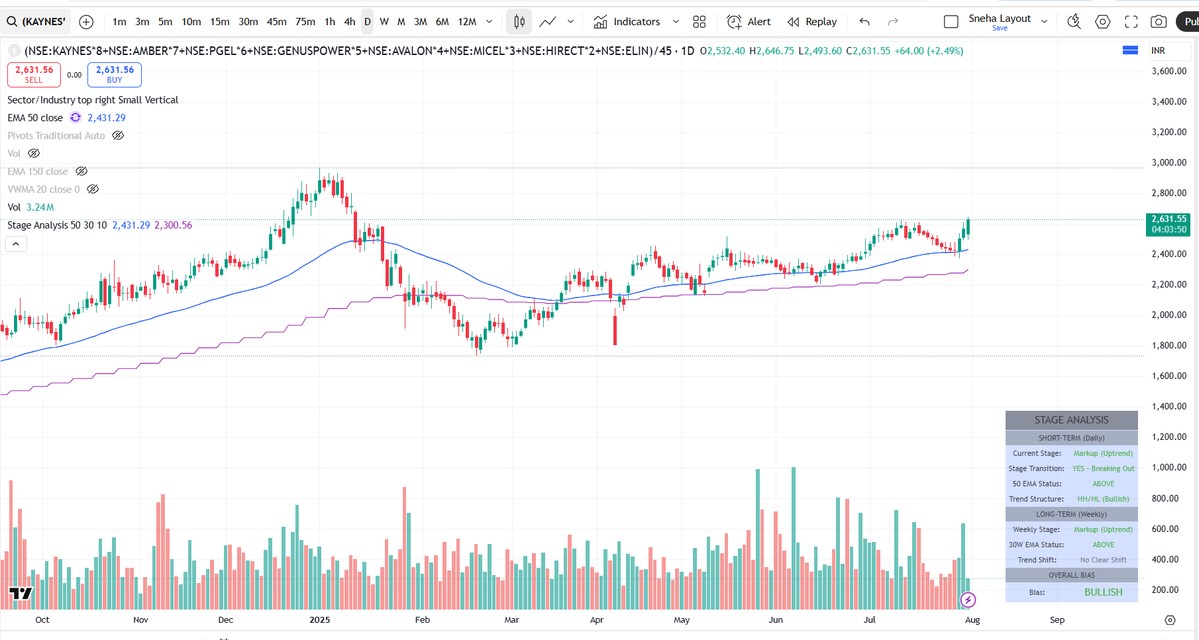
Task: Open chart settings hexagon icon
Action: click(1102, 21)
